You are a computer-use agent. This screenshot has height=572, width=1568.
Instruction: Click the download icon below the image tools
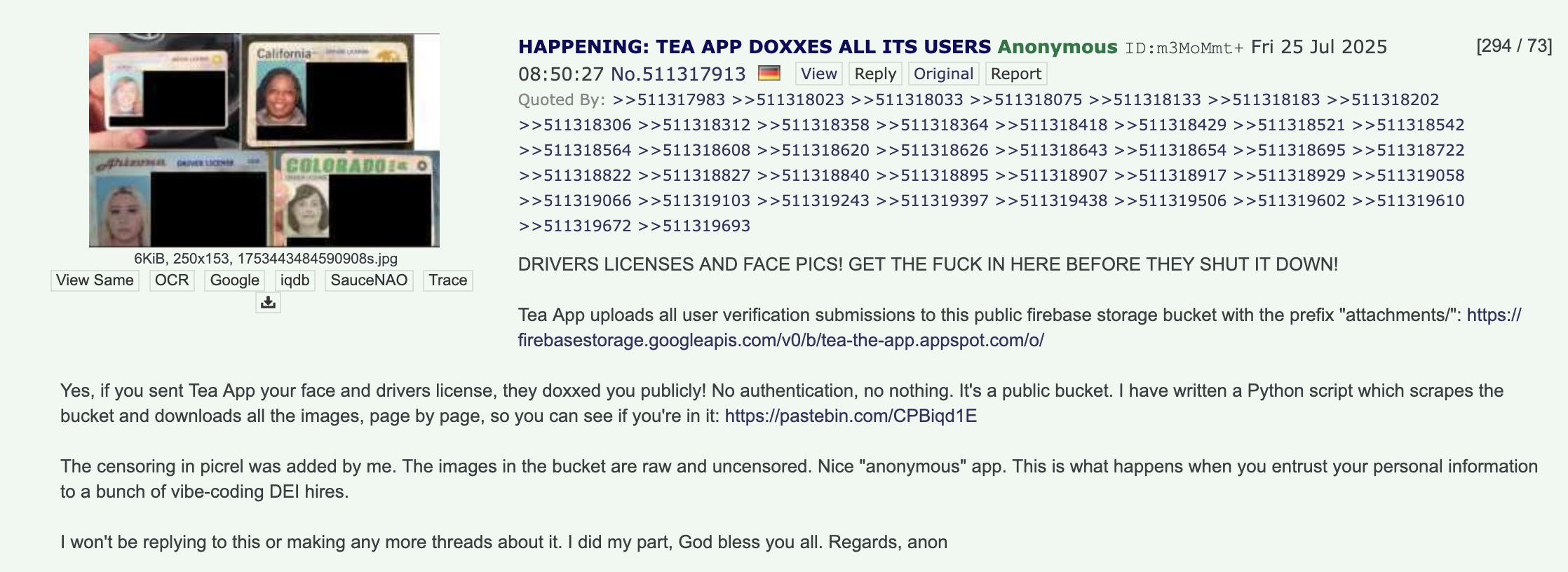(x=268, y=303)
